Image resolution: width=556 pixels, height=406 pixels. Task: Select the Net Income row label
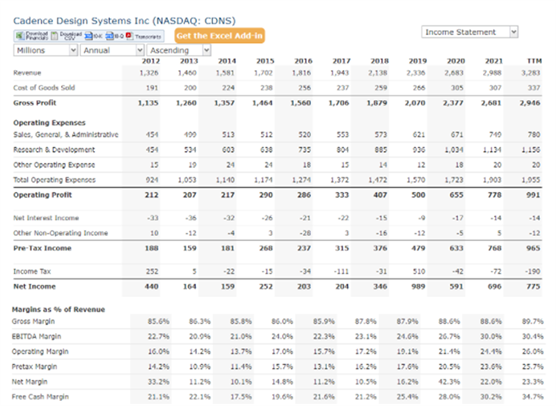tap(34, 287)
